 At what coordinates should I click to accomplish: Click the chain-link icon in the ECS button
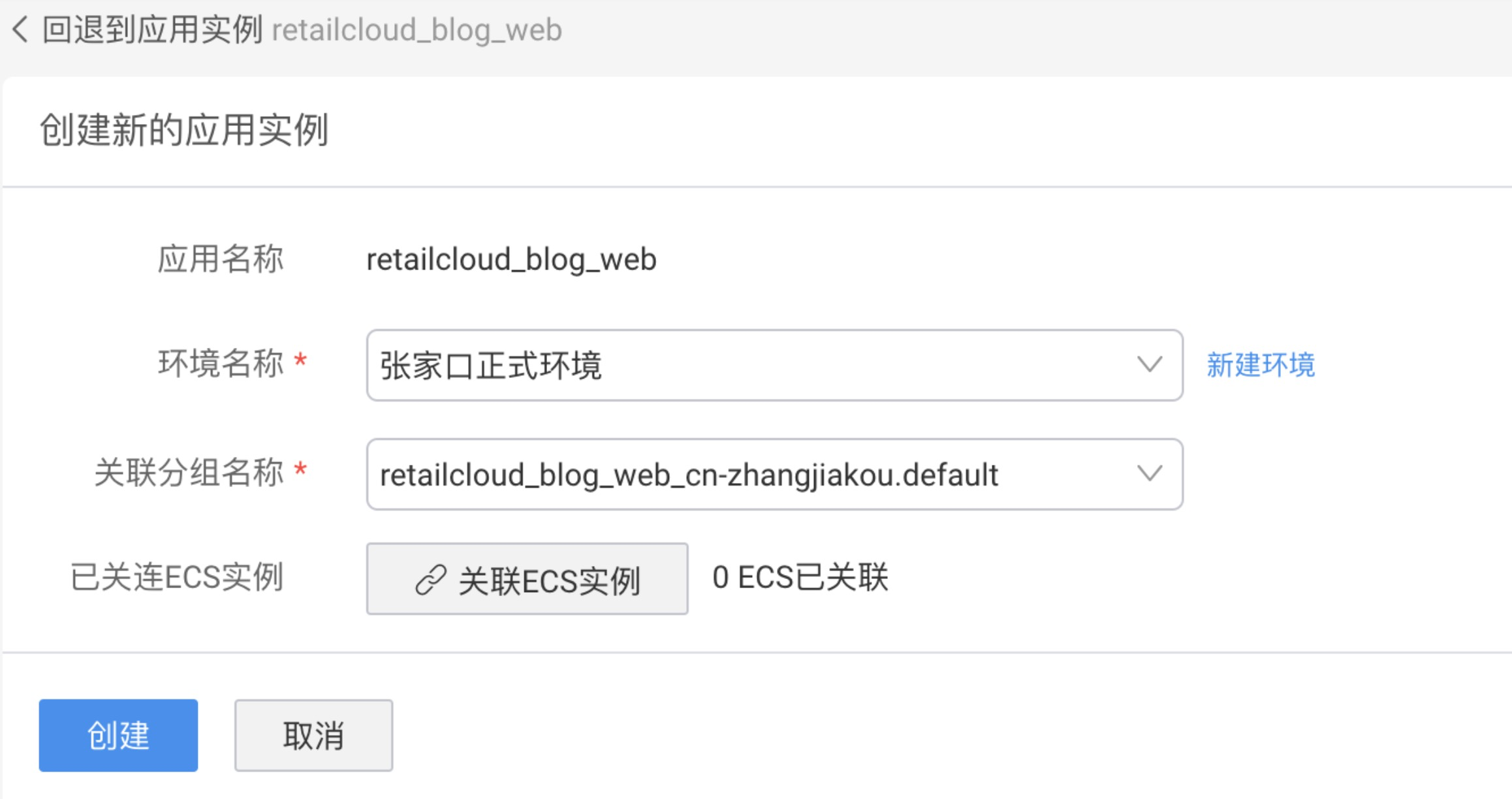point(431,580)
